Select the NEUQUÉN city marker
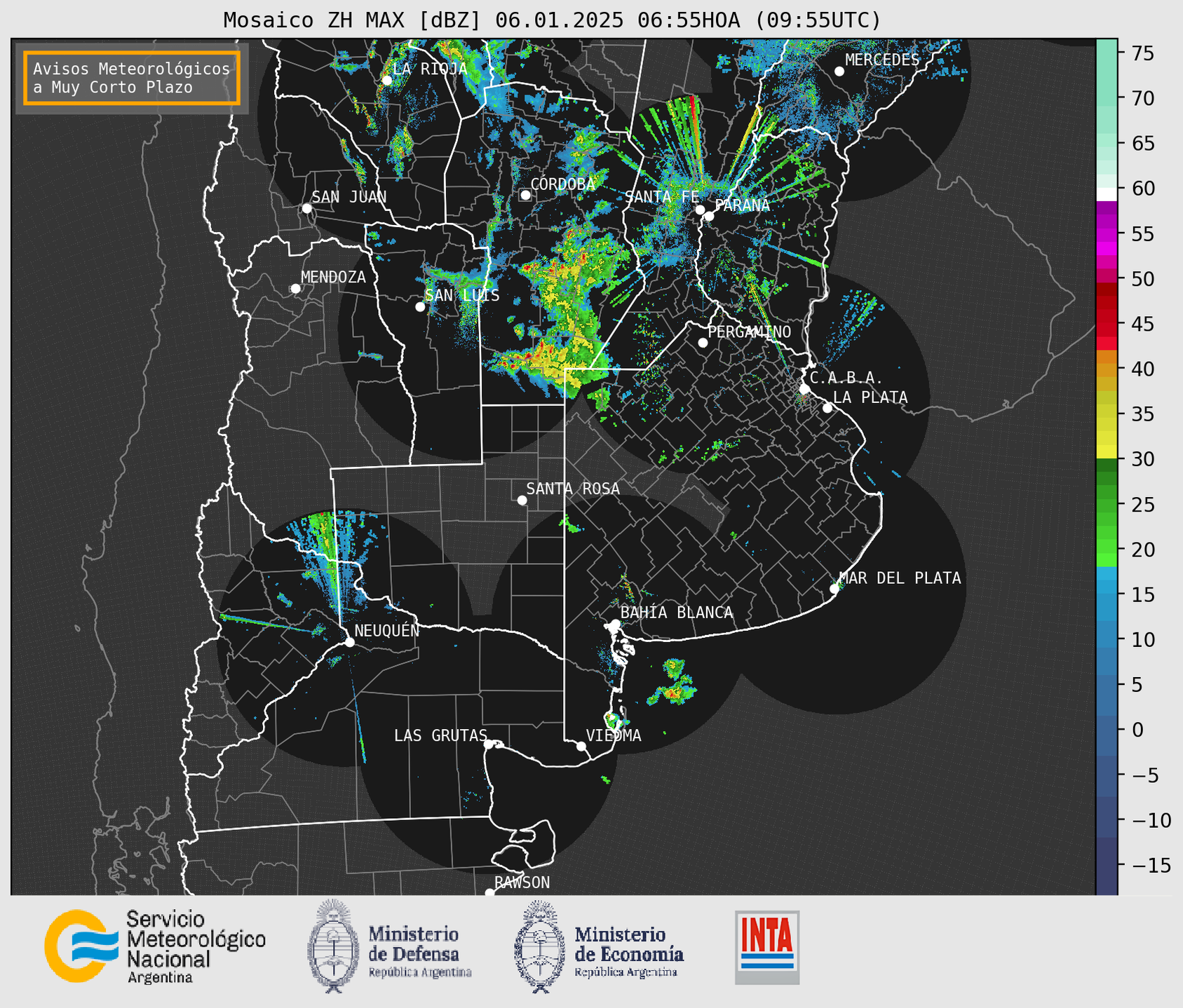The image size is (1183, 1008). point(349,642)
